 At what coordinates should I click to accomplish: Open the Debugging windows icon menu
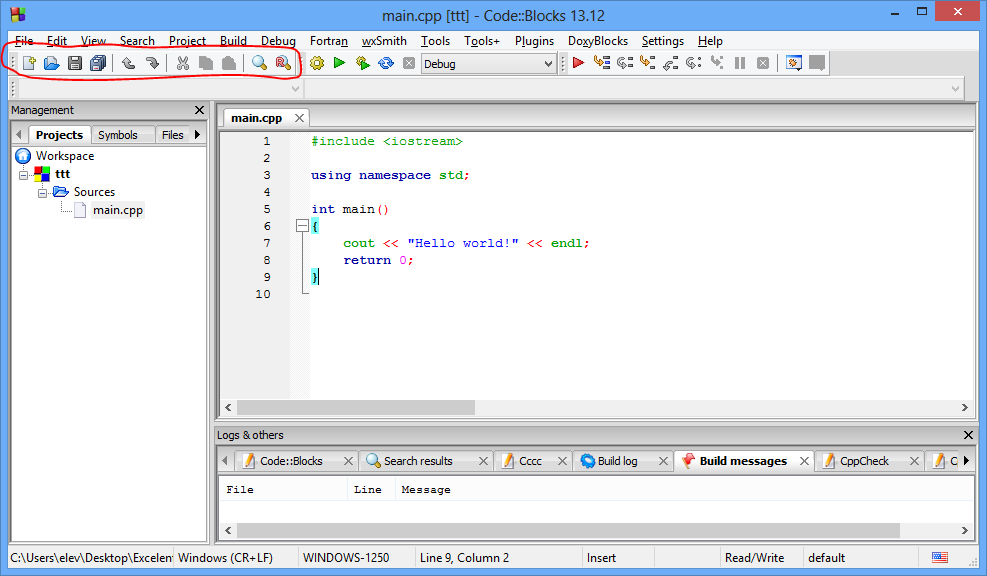(794, 63)
